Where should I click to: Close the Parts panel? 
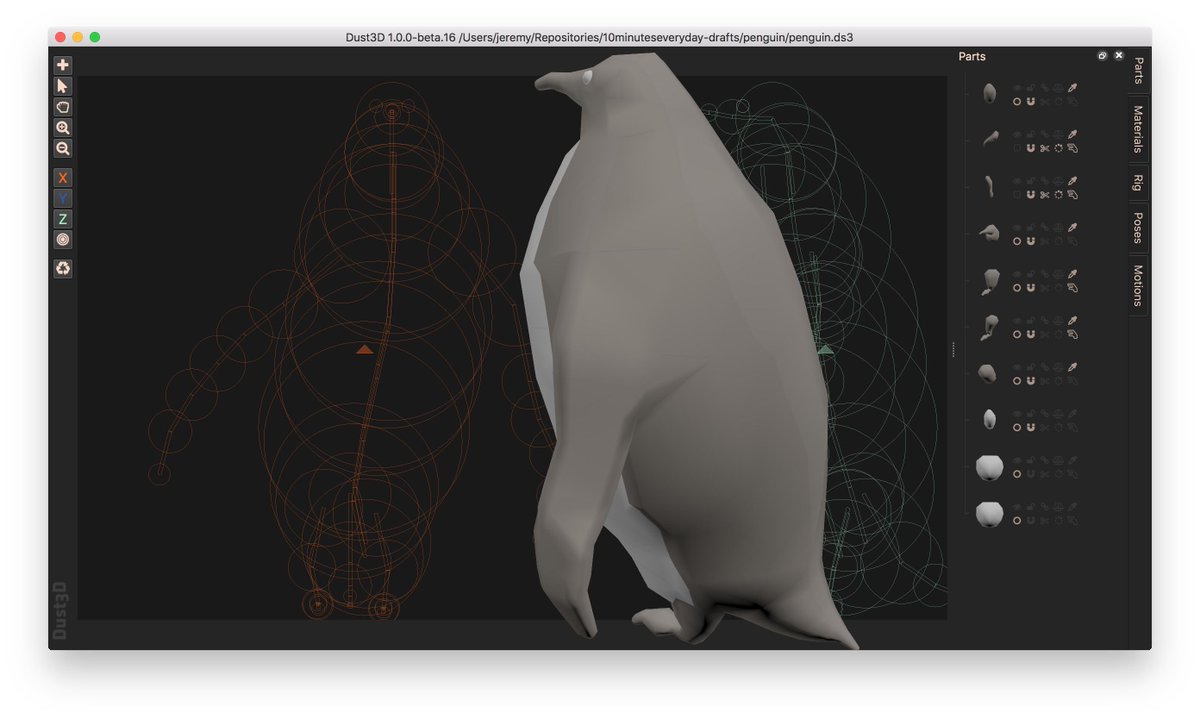click(x=1119, y=56)
